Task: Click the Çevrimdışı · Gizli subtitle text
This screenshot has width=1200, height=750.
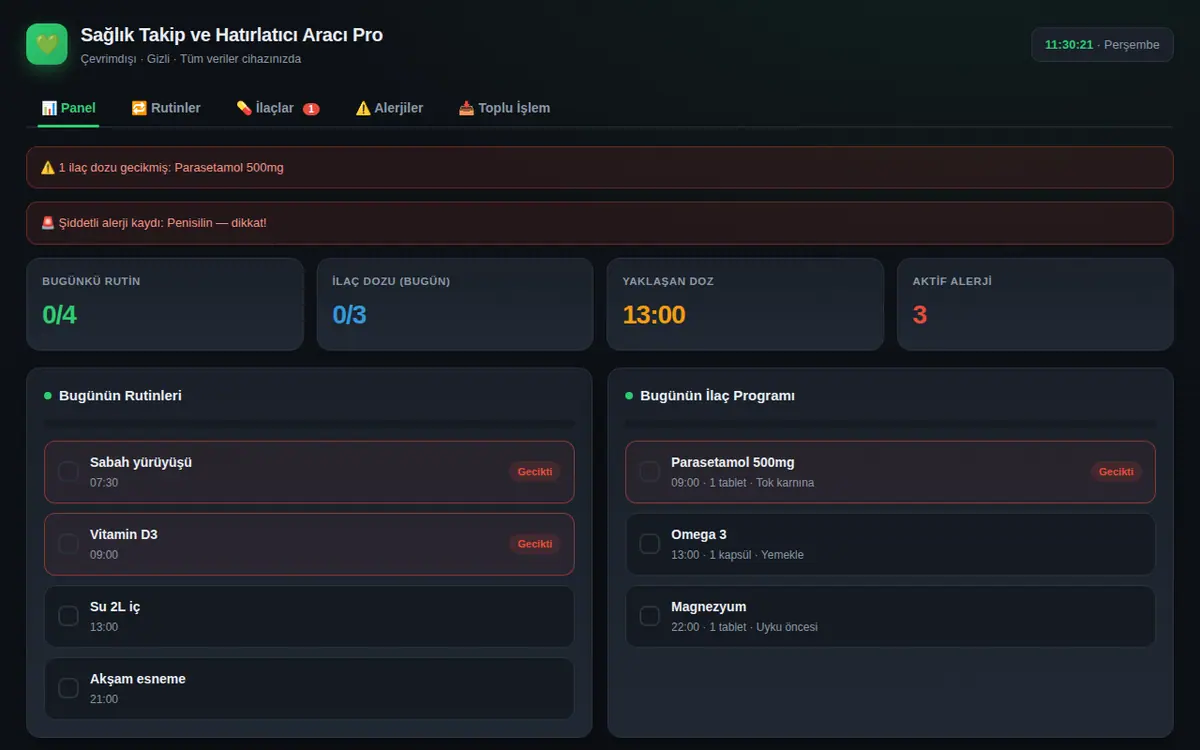Action: coord(191,59)
